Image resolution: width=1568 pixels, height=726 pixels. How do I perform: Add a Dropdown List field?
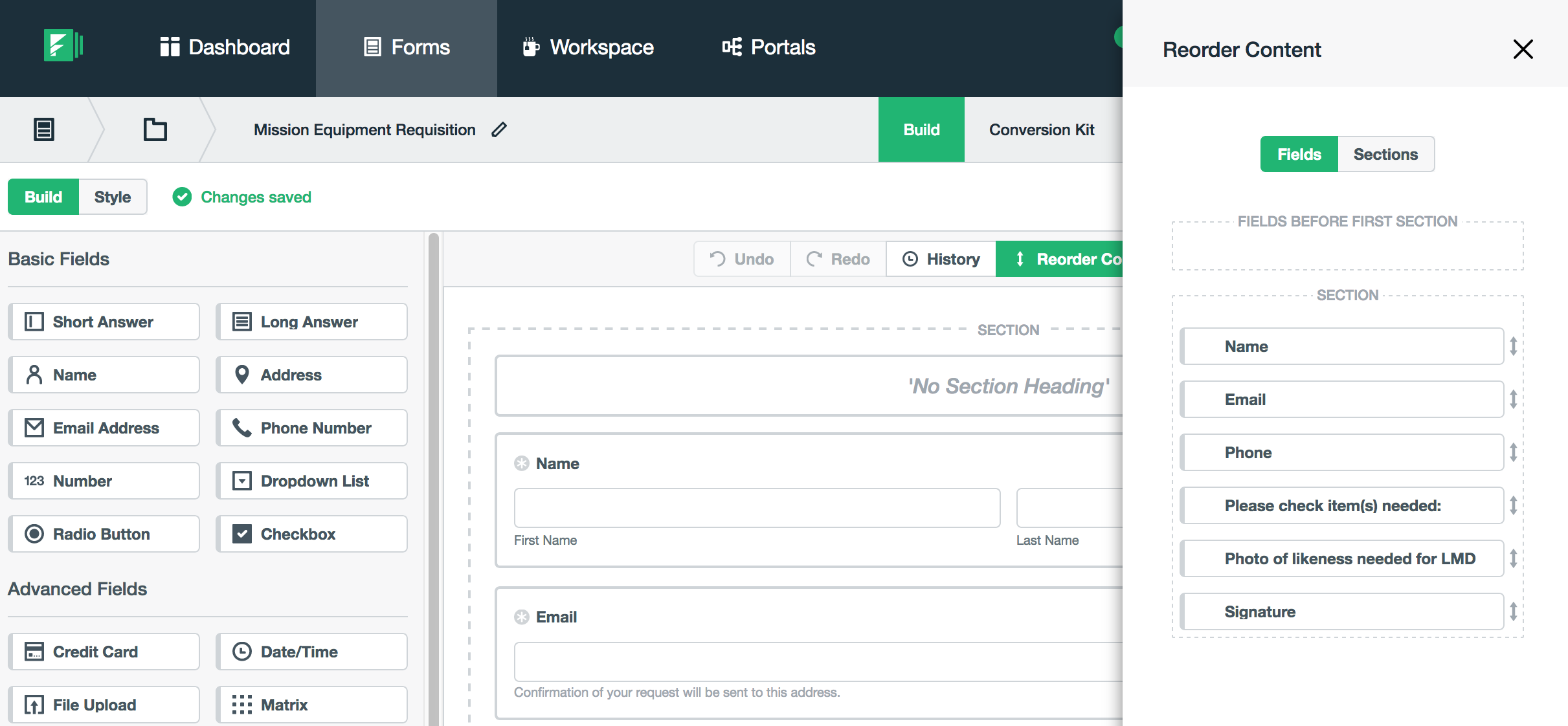coord(311,481)
